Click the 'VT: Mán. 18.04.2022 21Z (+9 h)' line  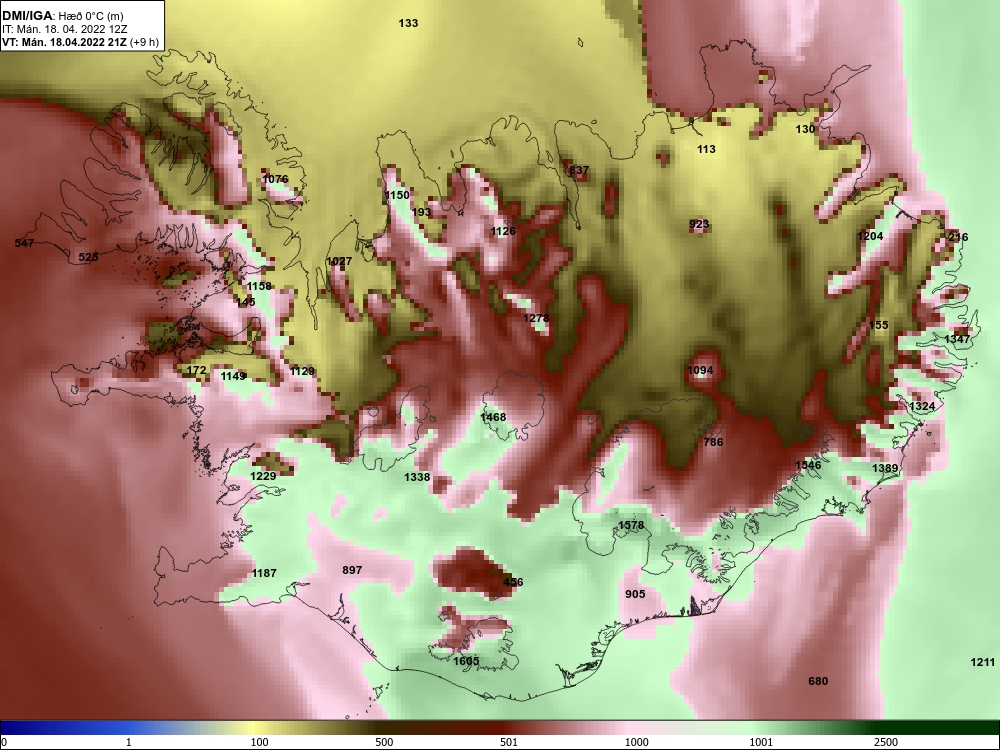pos(80,42)
